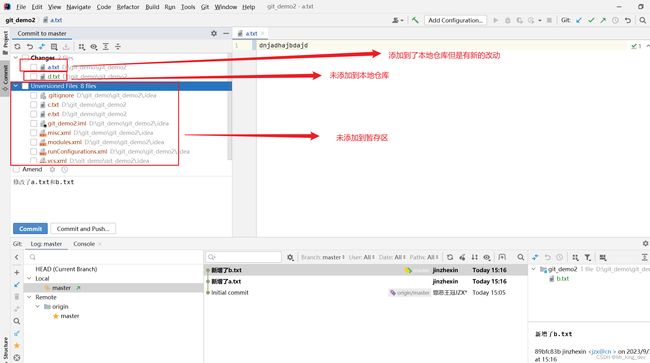650x363 pixels.
Task: Click Git log refresh icon
Action: 450,257
